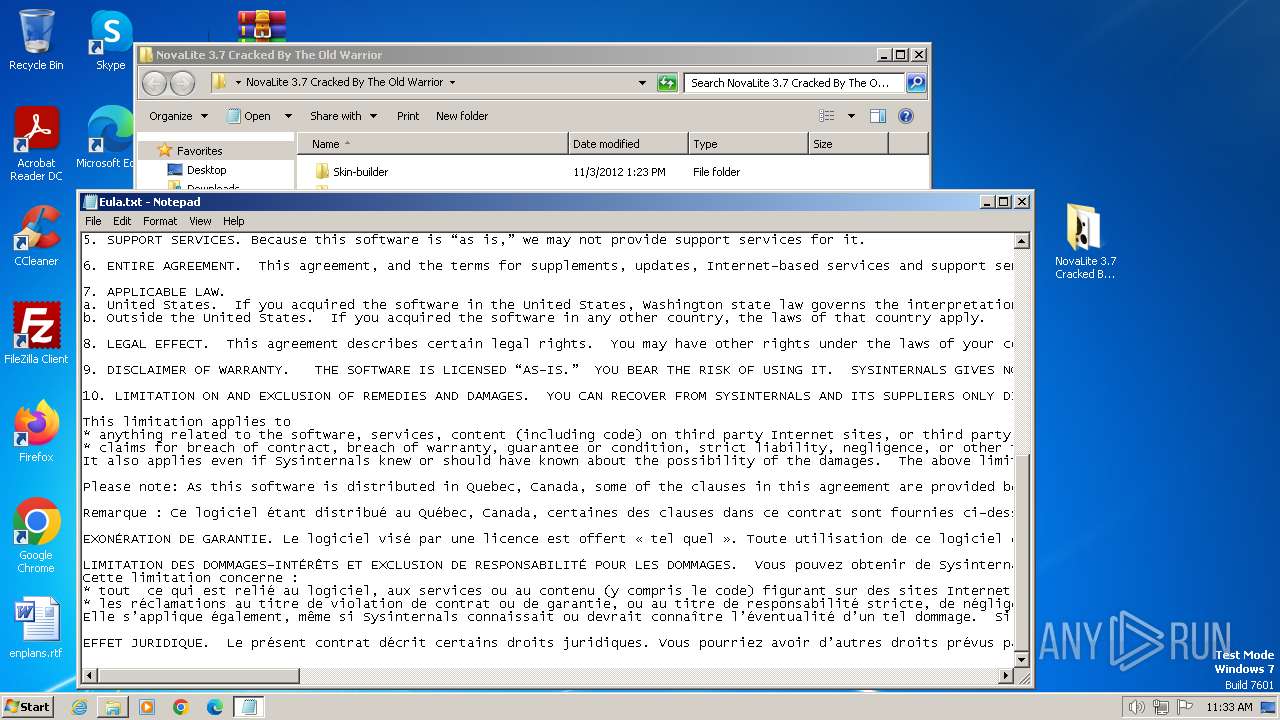Expand address bar history dropdown
Image resolution: width=1280 pixels, height=720 pixels.
click(x=642, y=83)
